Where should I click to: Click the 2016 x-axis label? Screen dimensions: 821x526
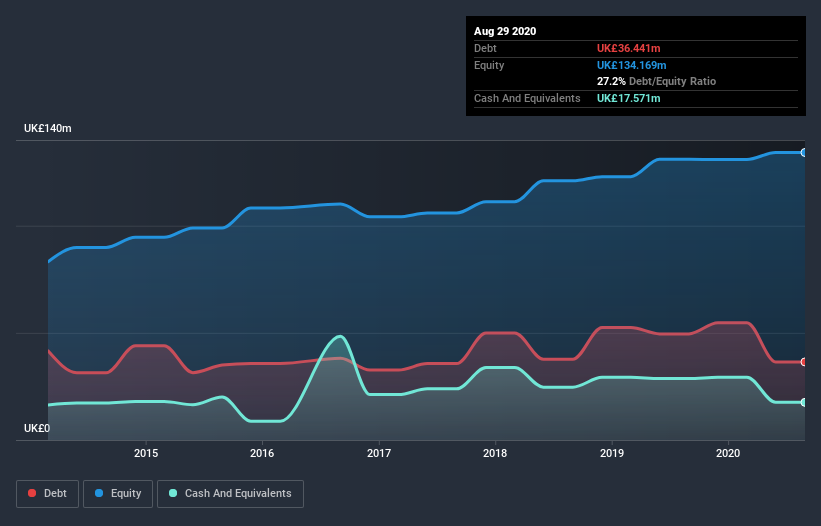[x=262, y=453]
